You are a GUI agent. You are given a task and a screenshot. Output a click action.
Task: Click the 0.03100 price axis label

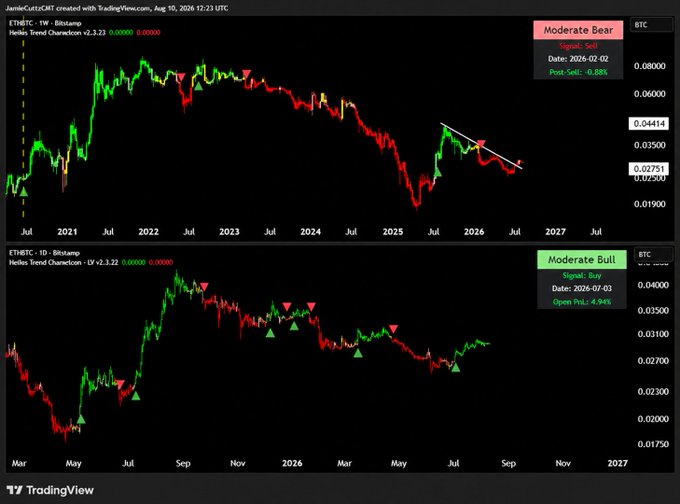653,334
